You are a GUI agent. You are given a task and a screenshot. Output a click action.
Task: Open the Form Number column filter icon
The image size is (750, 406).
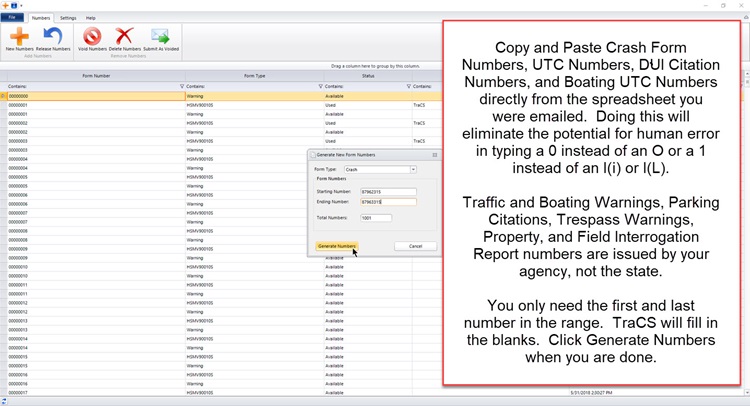click(x=182, y=87)
